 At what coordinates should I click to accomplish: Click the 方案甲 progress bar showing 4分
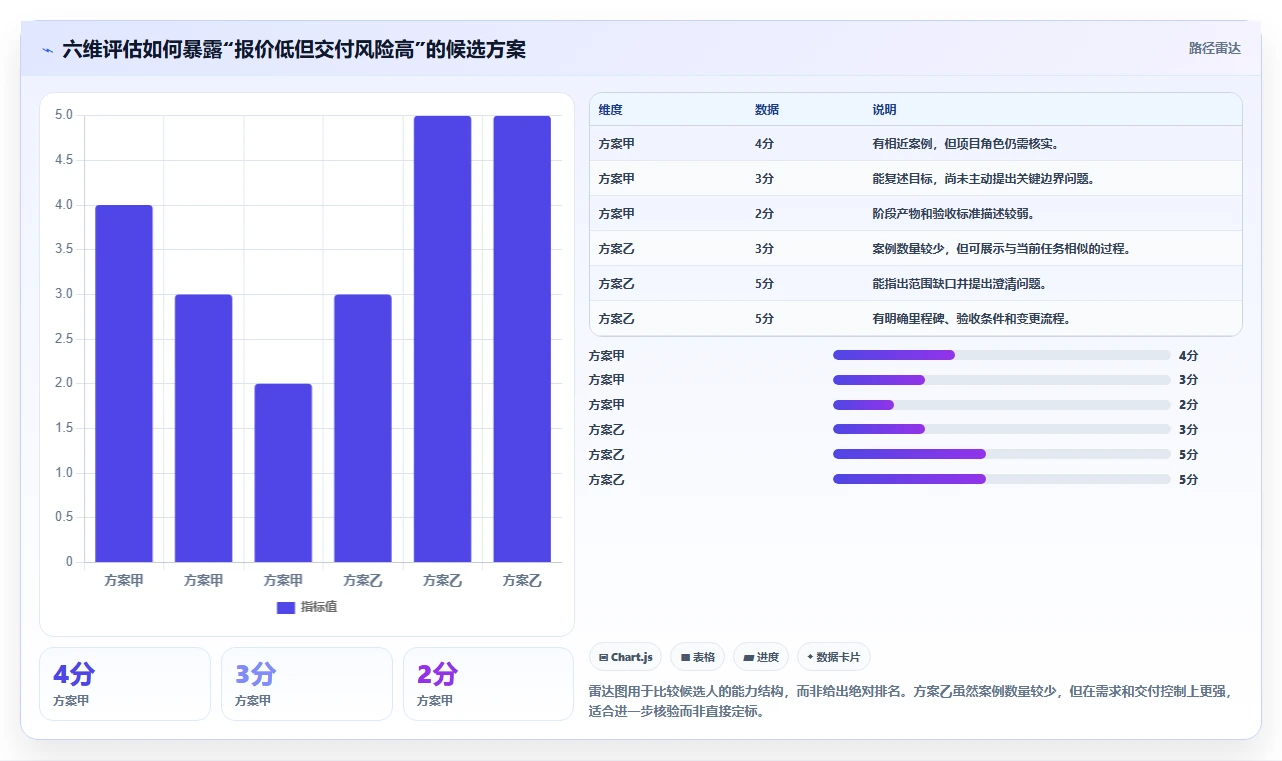pos(1001,355)
